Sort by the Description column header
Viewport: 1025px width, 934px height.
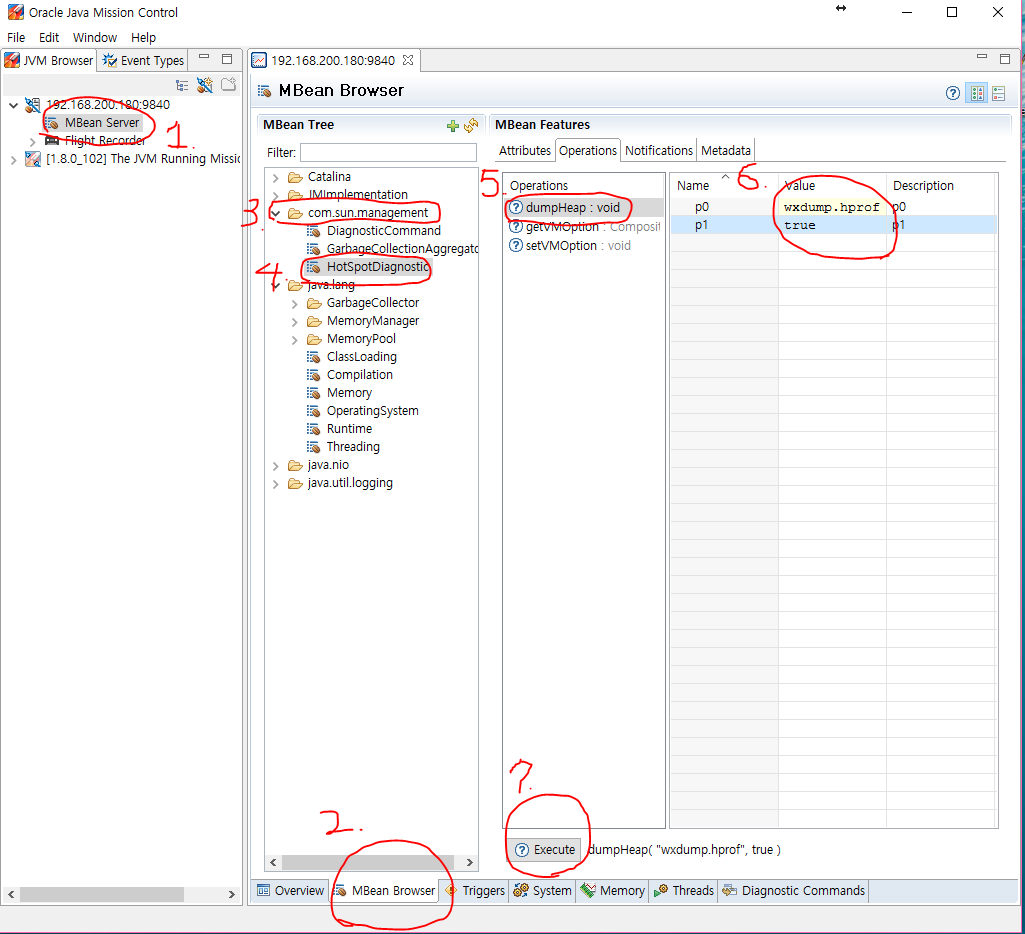tap(941, 186)
